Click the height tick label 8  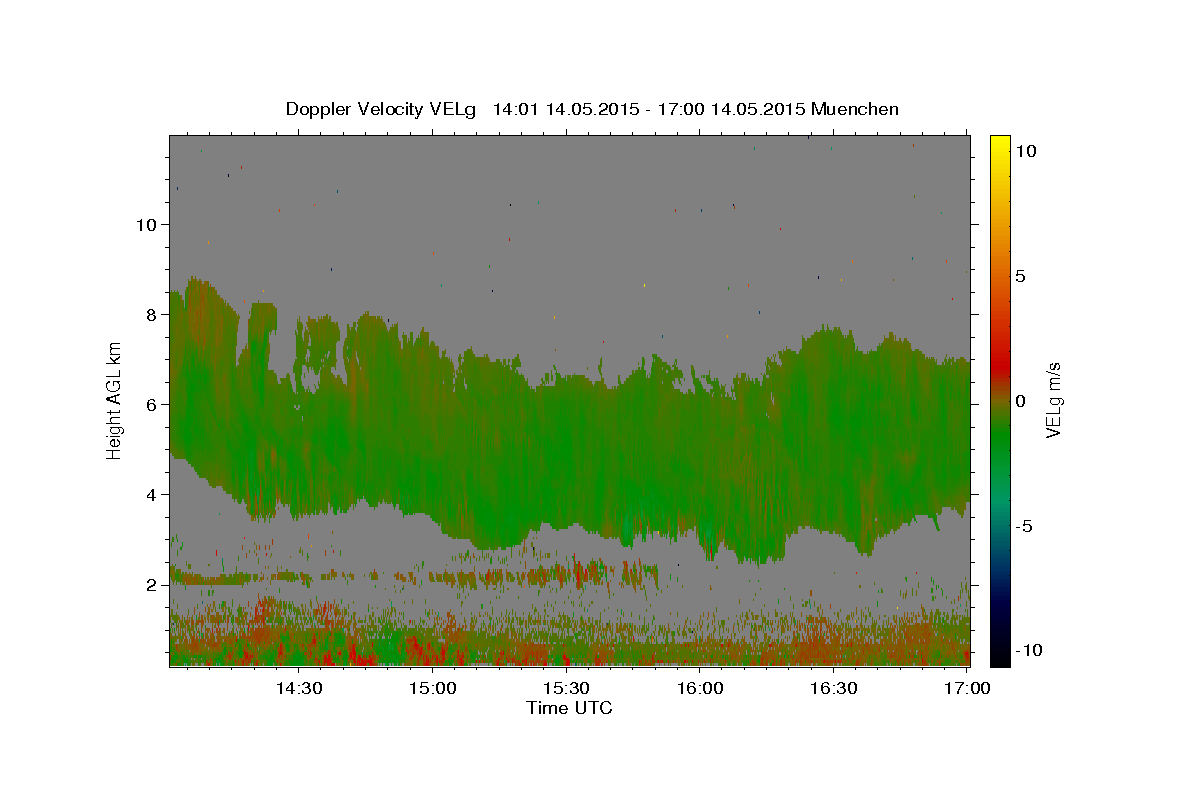tap(151, 314)
